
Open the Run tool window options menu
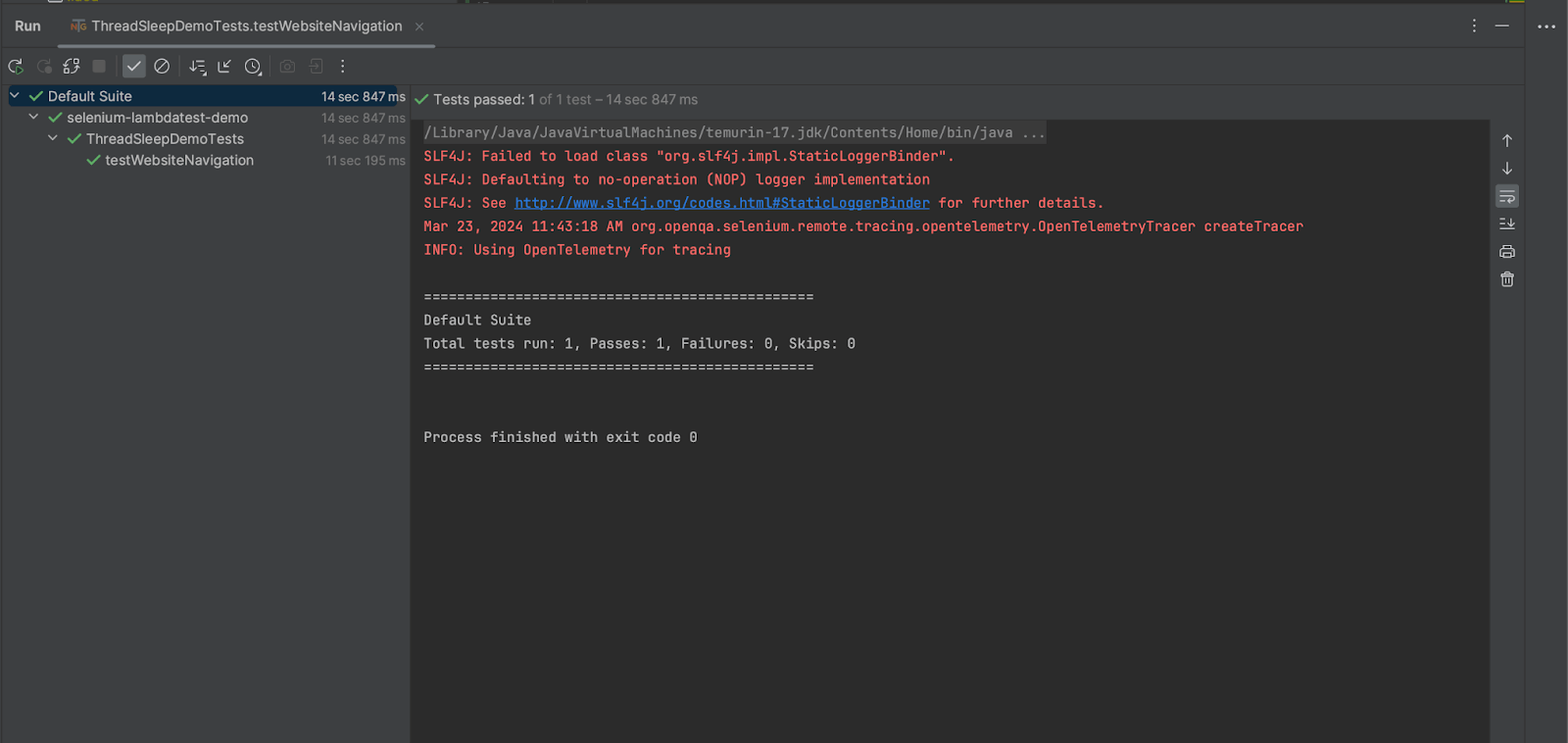click(1474, 26)
